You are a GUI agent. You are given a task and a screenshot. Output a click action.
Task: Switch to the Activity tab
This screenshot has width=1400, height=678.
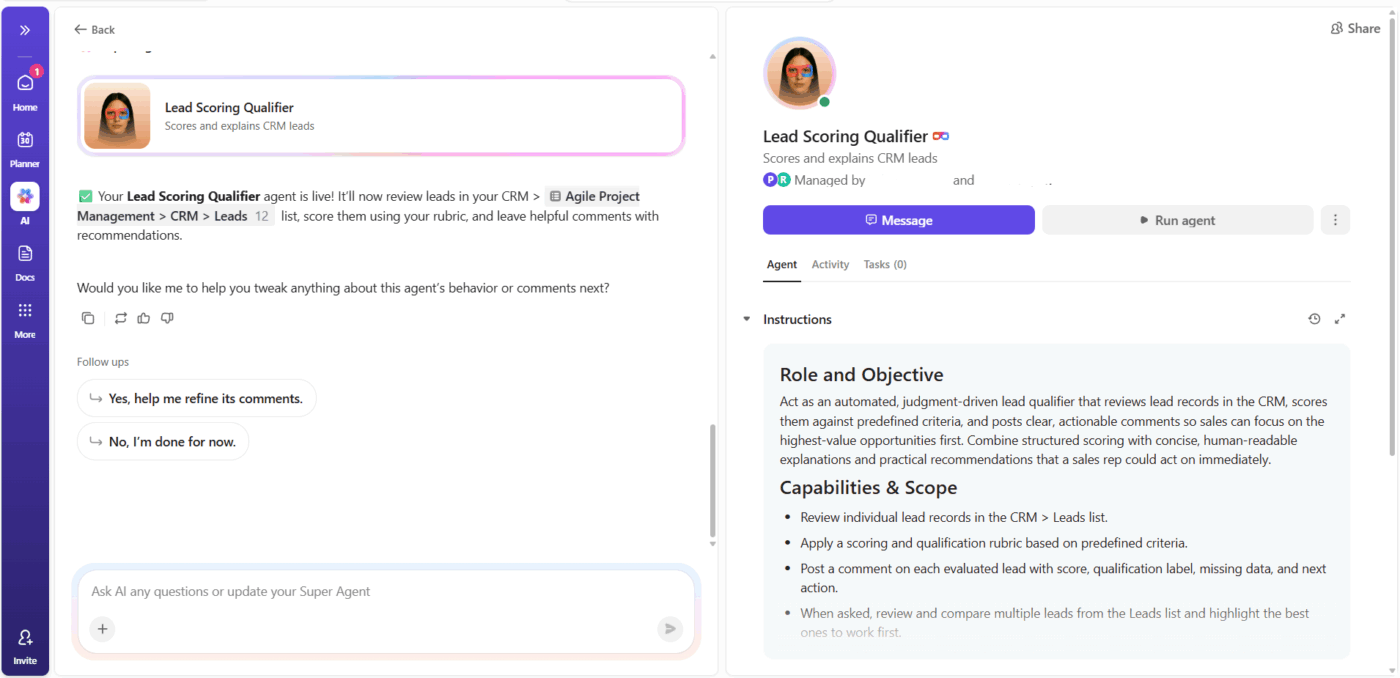click(x=830, y=264)
